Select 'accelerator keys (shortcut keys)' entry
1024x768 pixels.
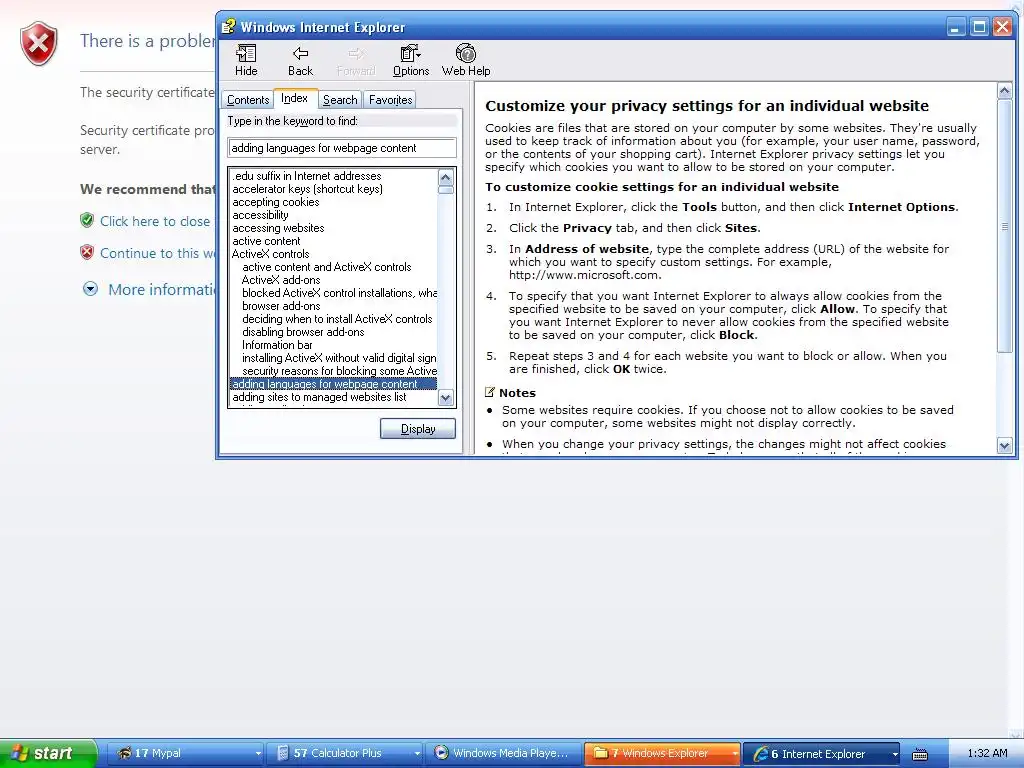tap(307, 189)
